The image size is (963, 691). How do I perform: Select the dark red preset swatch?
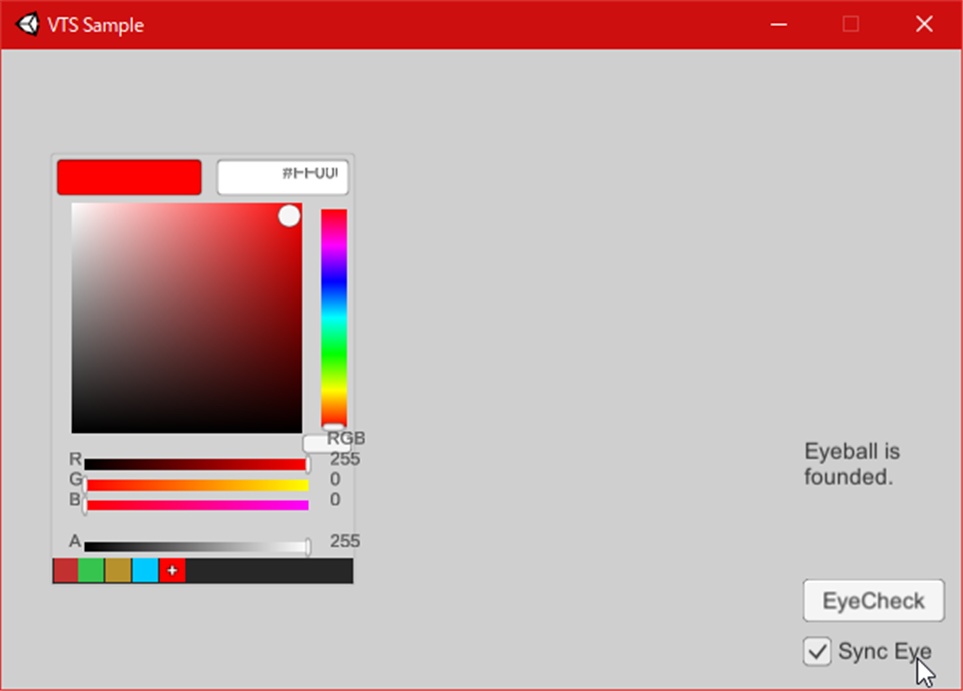65,571
